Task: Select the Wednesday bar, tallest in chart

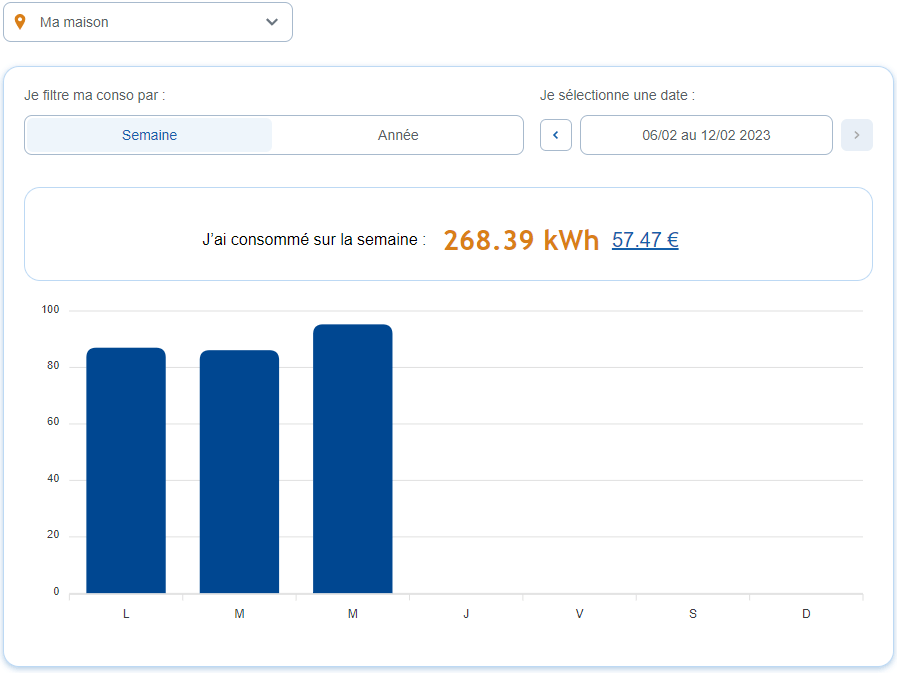Action: [x=352, y=459]
